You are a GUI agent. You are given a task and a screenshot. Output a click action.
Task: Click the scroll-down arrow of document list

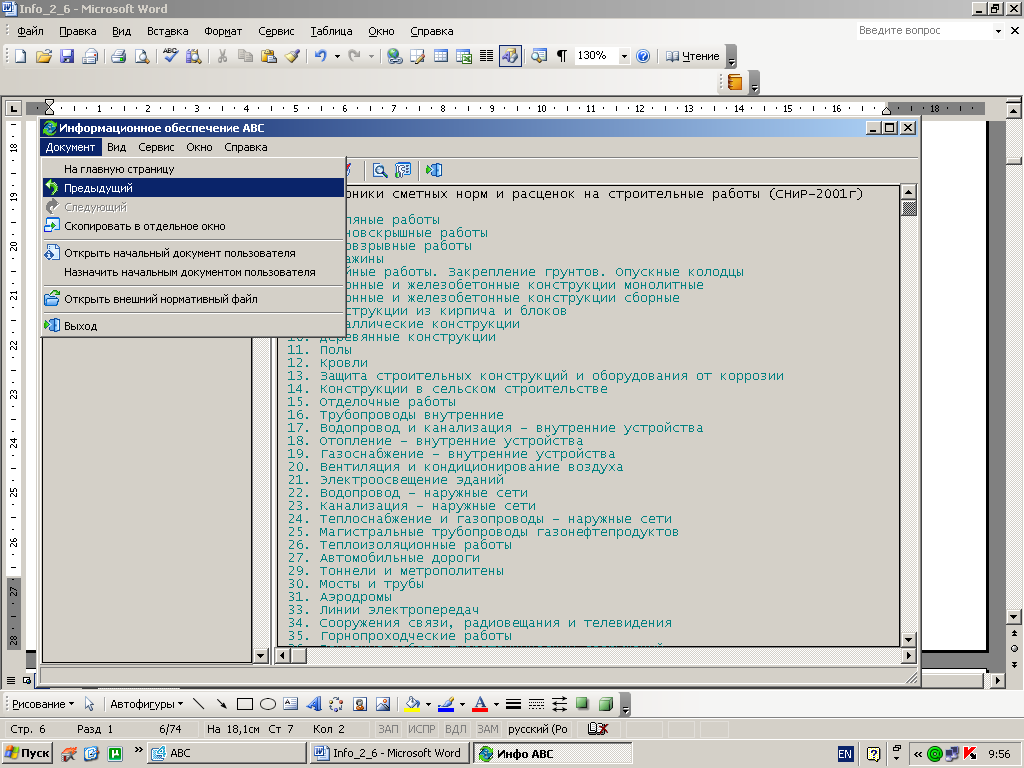pos(909,639)
